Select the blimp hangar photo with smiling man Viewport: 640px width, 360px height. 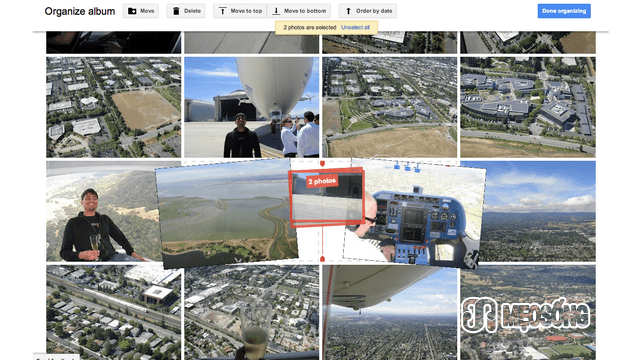(x=251, y=107)
